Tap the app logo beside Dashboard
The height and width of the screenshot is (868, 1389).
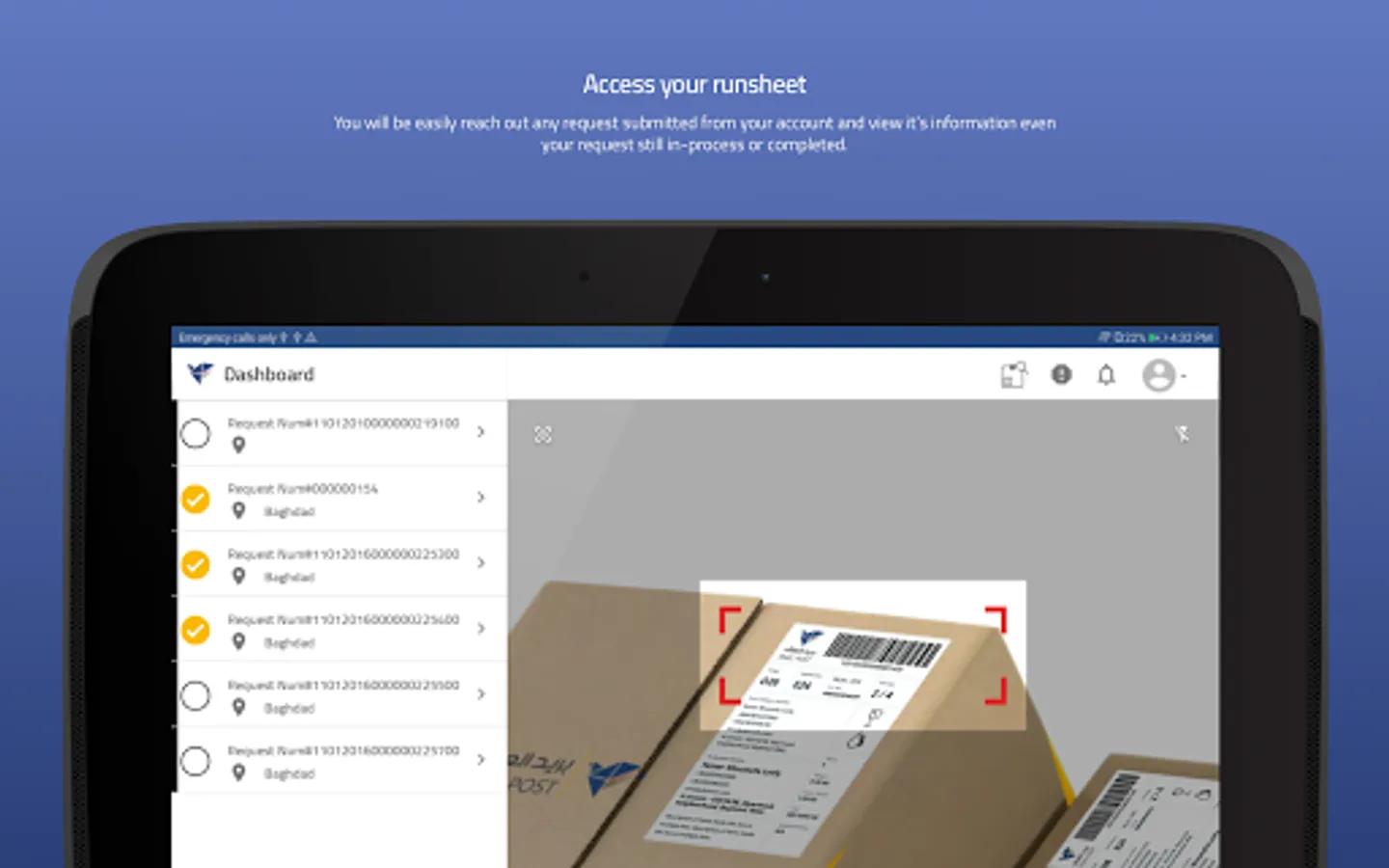(x=200, y=373)
